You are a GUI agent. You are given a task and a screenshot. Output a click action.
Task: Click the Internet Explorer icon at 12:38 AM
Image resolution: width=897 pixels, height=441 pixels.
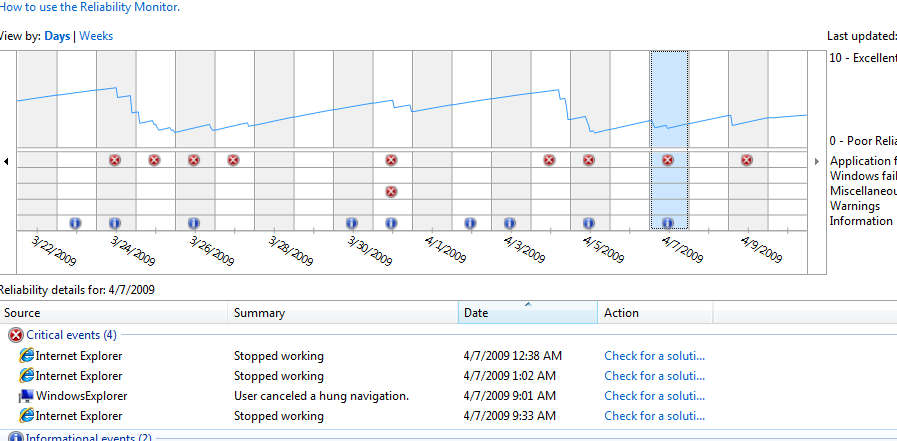[26, 356]
